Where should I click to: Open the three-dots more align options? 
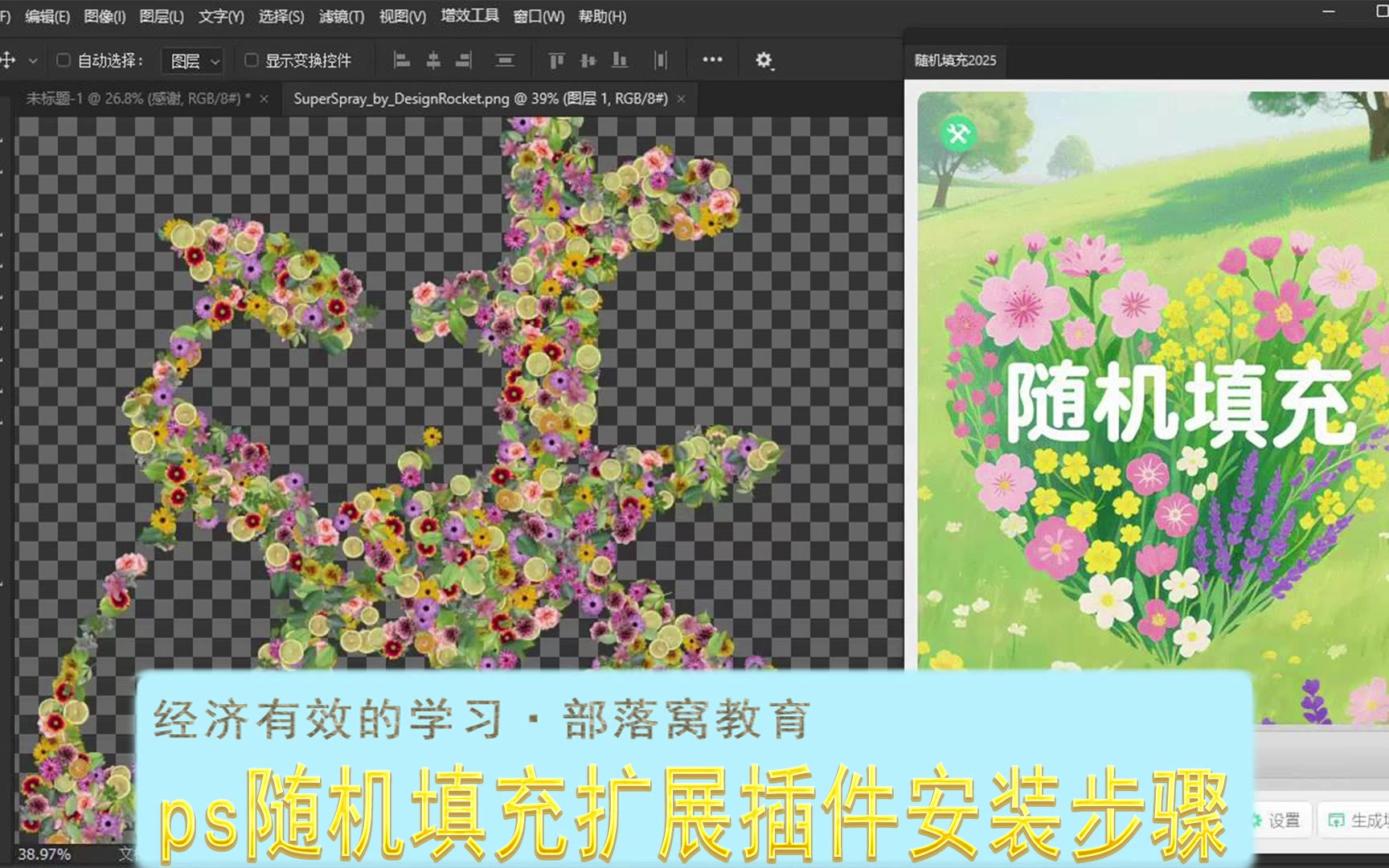point(712,59)
